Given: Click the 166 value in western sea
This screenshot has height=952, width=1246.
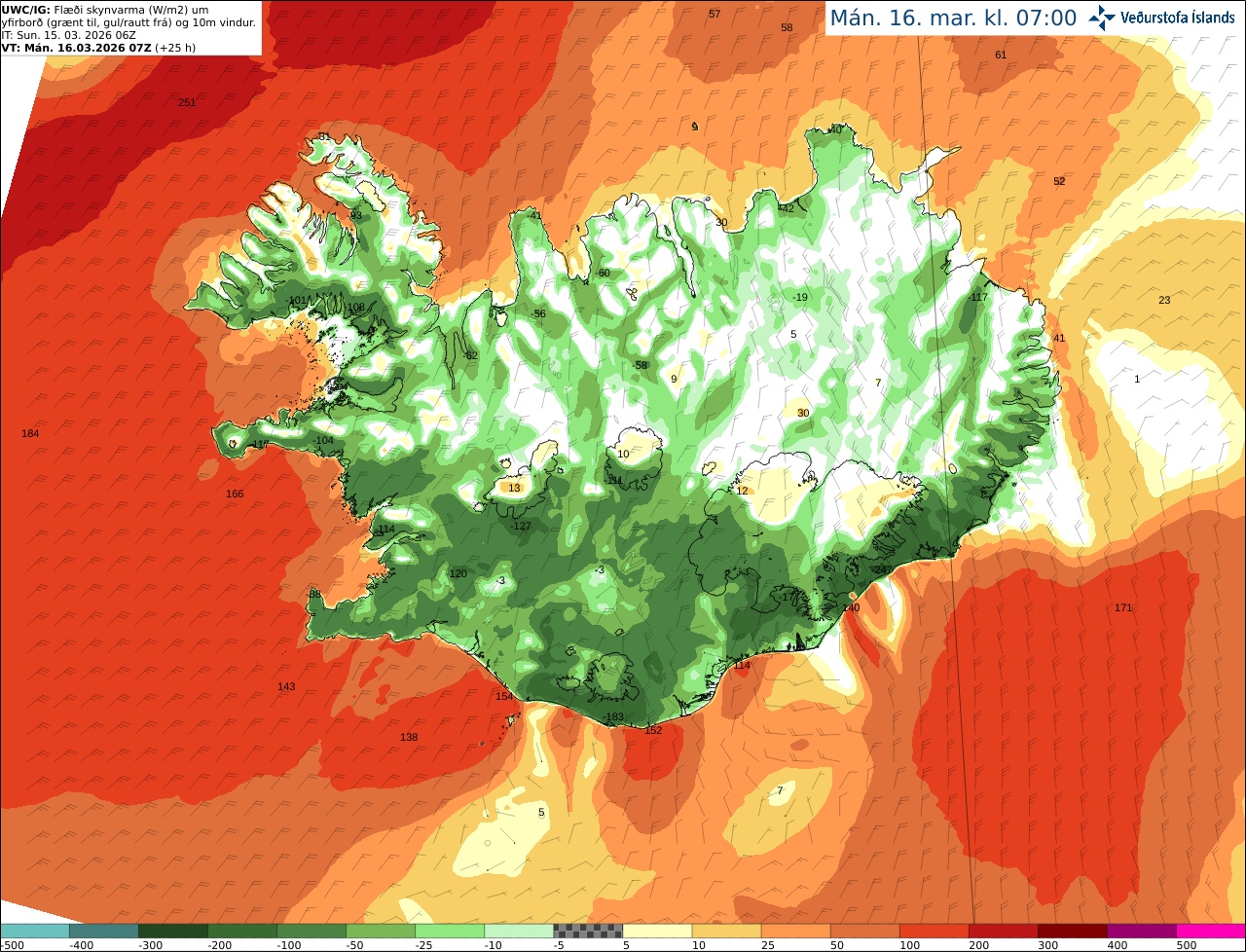Looking at the screenshot, I should 235,494.
